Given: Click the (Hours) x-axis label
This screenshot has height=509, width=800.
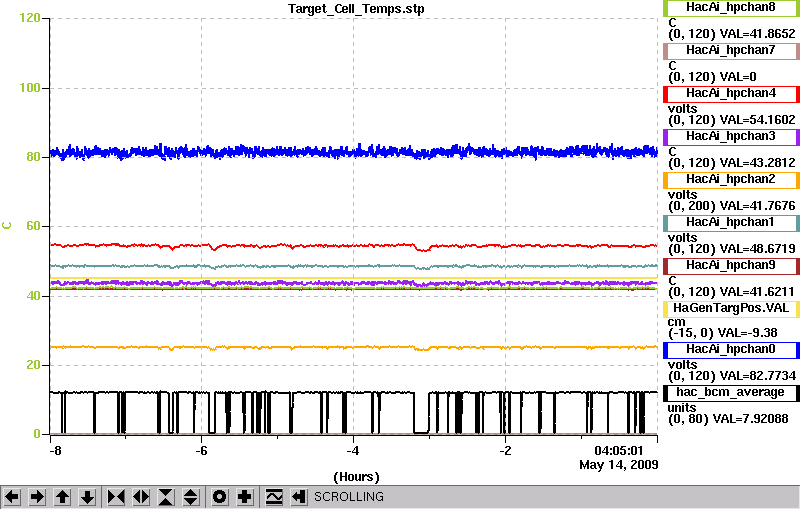Looking at the screenshot, I should [x=356, y=477].
